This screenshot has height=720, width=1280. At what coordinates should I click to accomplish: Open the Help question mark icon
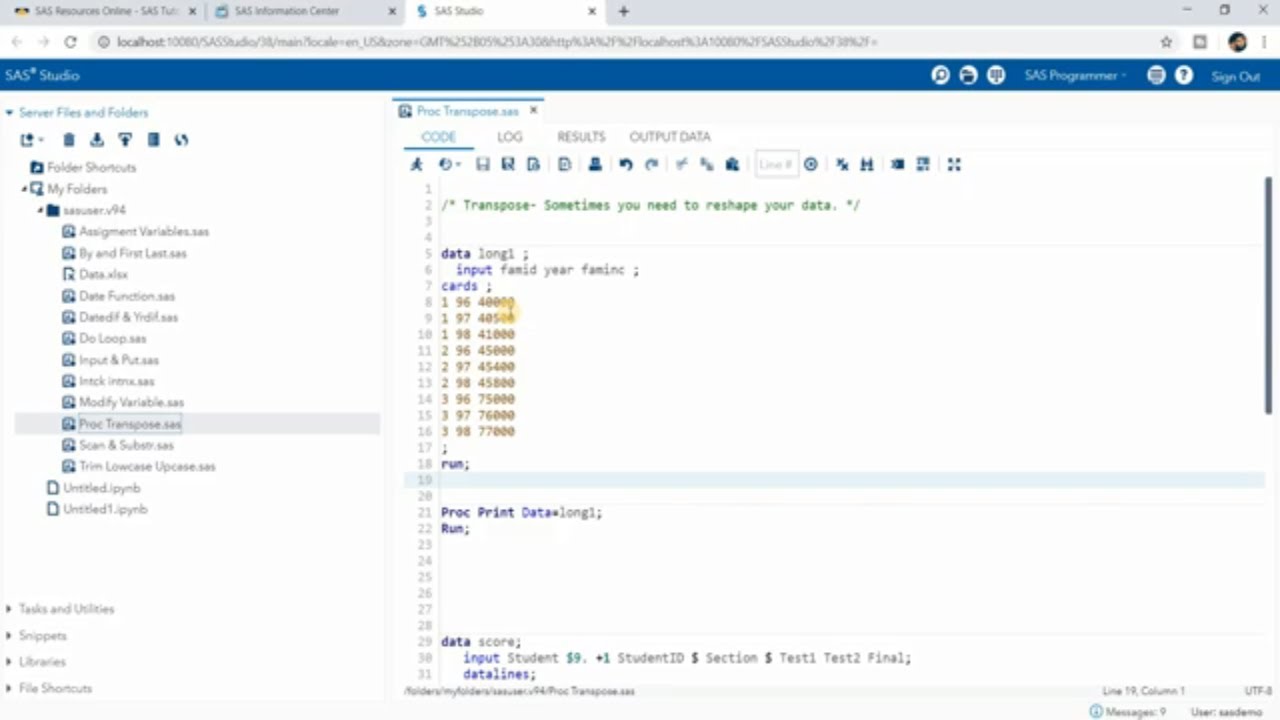[x=1184, y=76]
